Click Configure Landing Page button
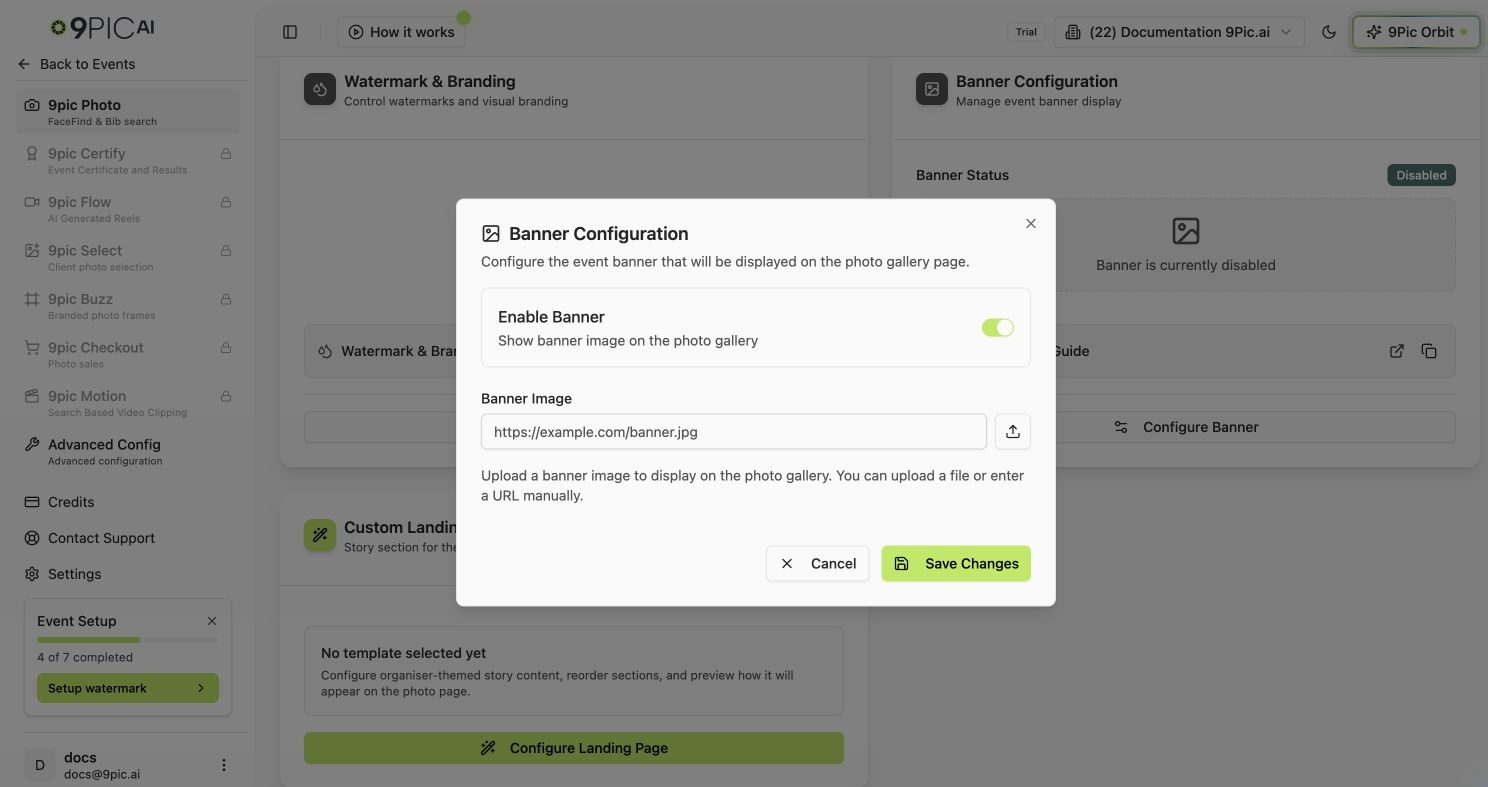This screenshot has height=787, width=1488. point(574,748)
